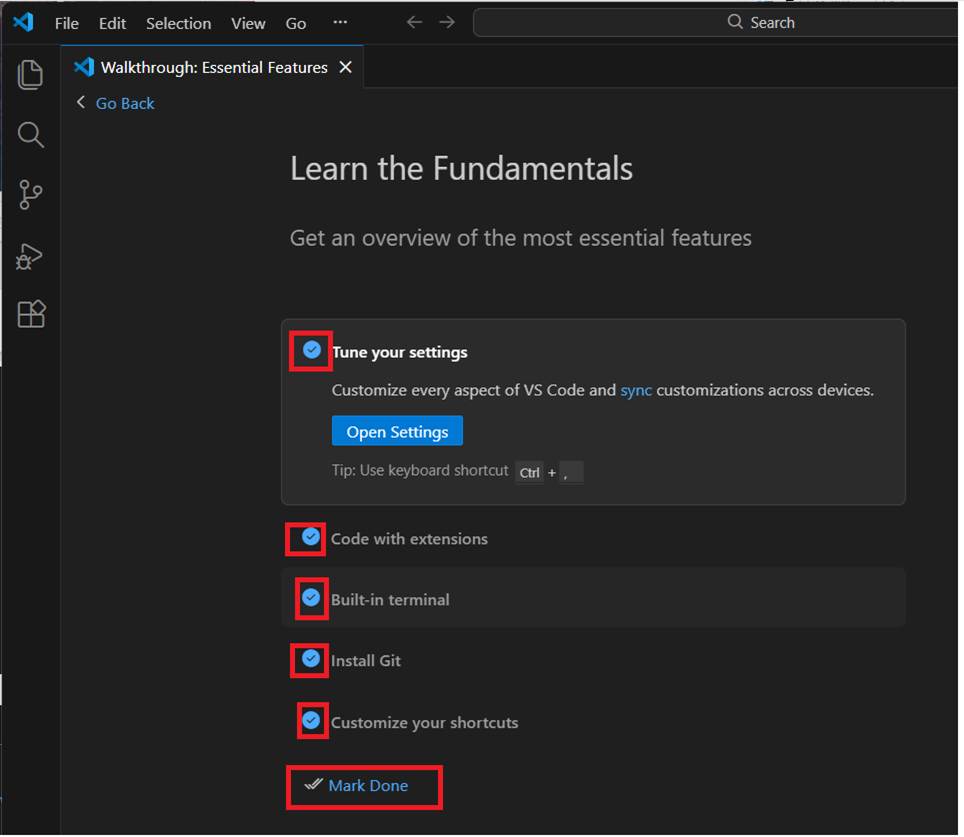Close the Walkthrough: Essential Features tab

click(x=346, y=67)
